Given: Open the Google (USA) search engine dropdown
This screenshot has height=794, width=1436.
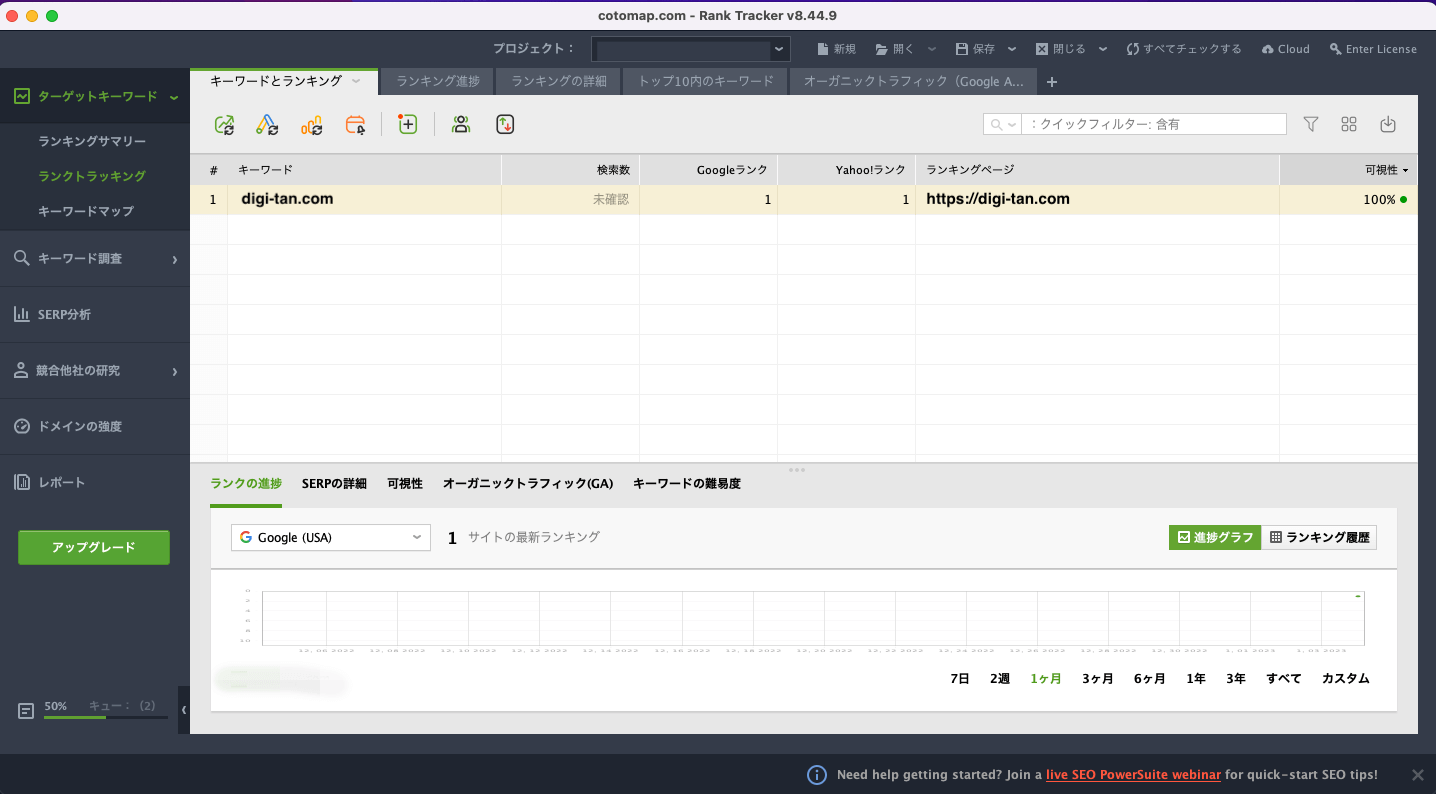Looking at the screenshot, I should click(x=331, y=537).
